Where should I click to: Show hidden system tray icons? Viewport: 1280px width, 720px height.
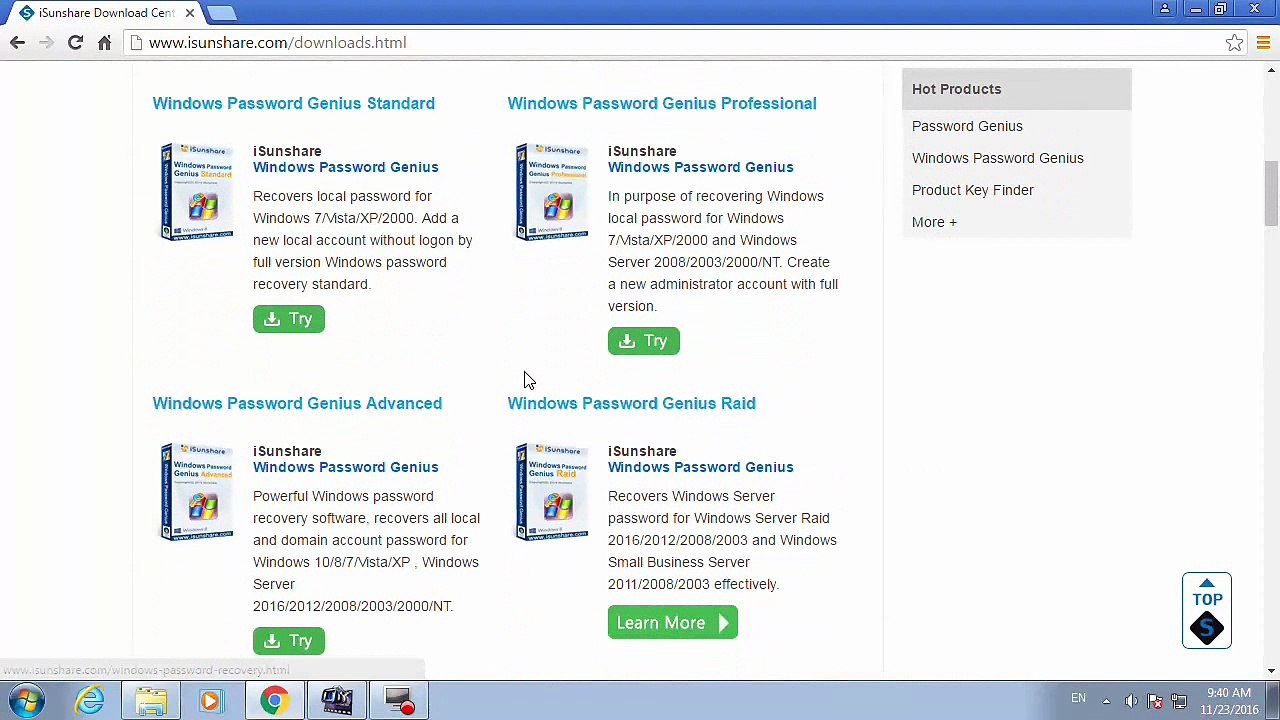[x=1106, y=700]
